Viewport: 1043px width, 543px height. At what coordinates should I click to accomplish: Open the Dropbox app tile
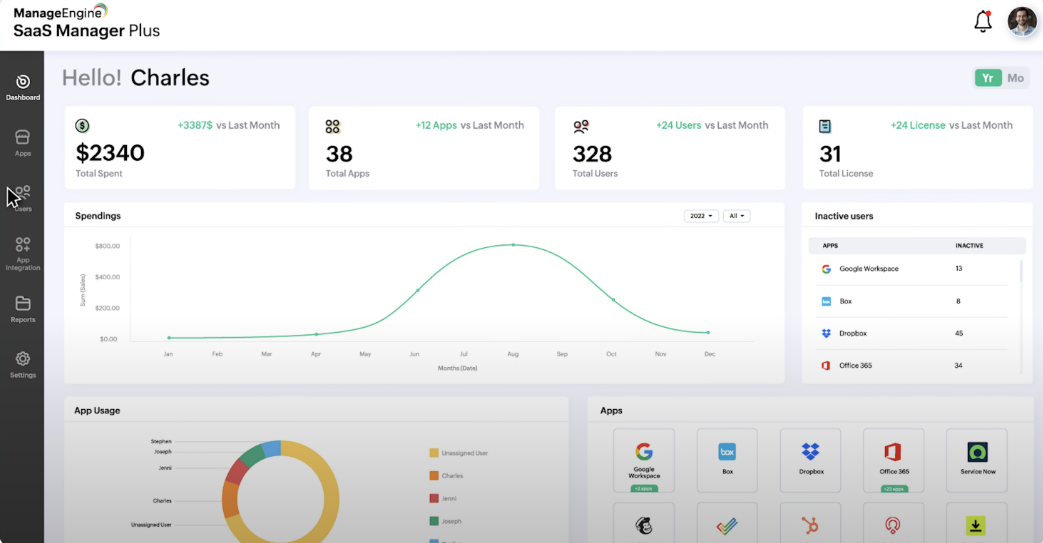810,460
